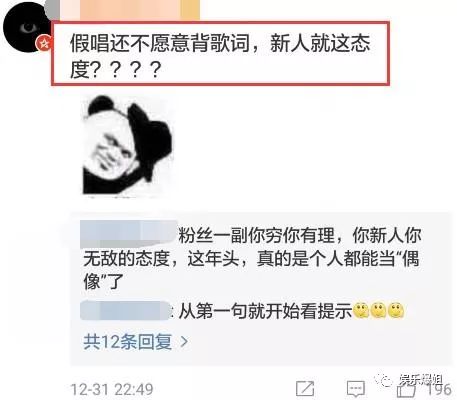The image size is (457, 400).
Task: Like the comment via thumbs-up icon
Action: (406, 389)
